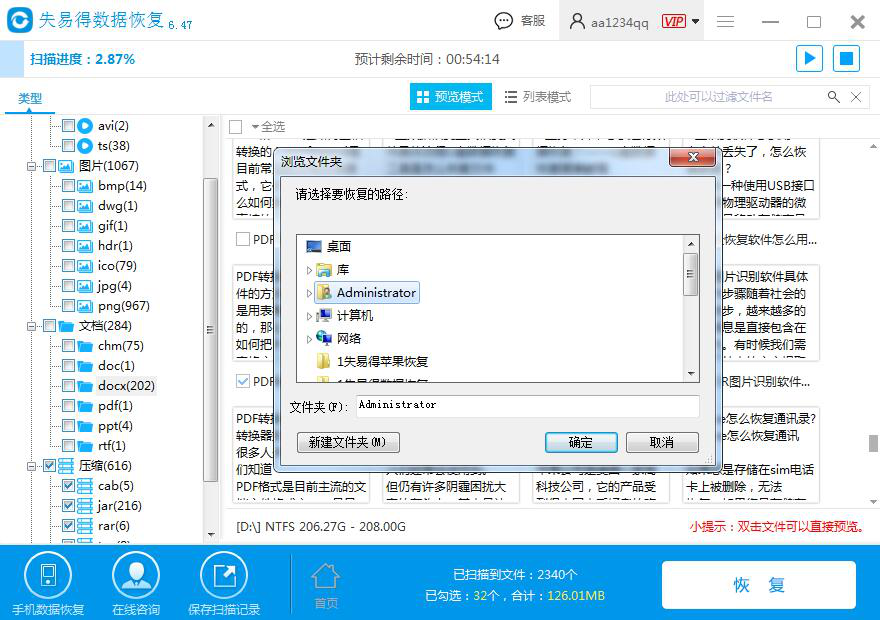The width and height of the screenshot is (880, 620).
Task: Close the 浏览文件夹 dialog
Action: tap(693, 157)
